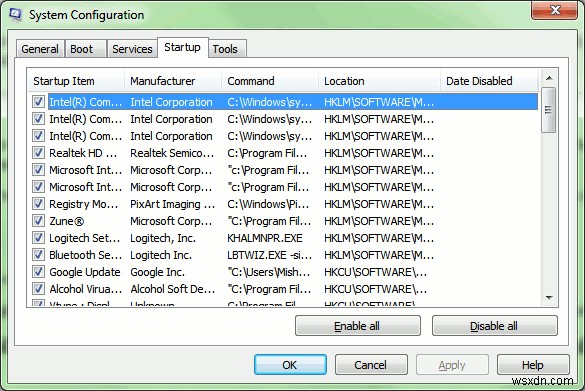Viewport: 585px width, 391px height.
Task: Click Alcohol Soft De... manufacturer cell
Action: [x=173, y=289]
